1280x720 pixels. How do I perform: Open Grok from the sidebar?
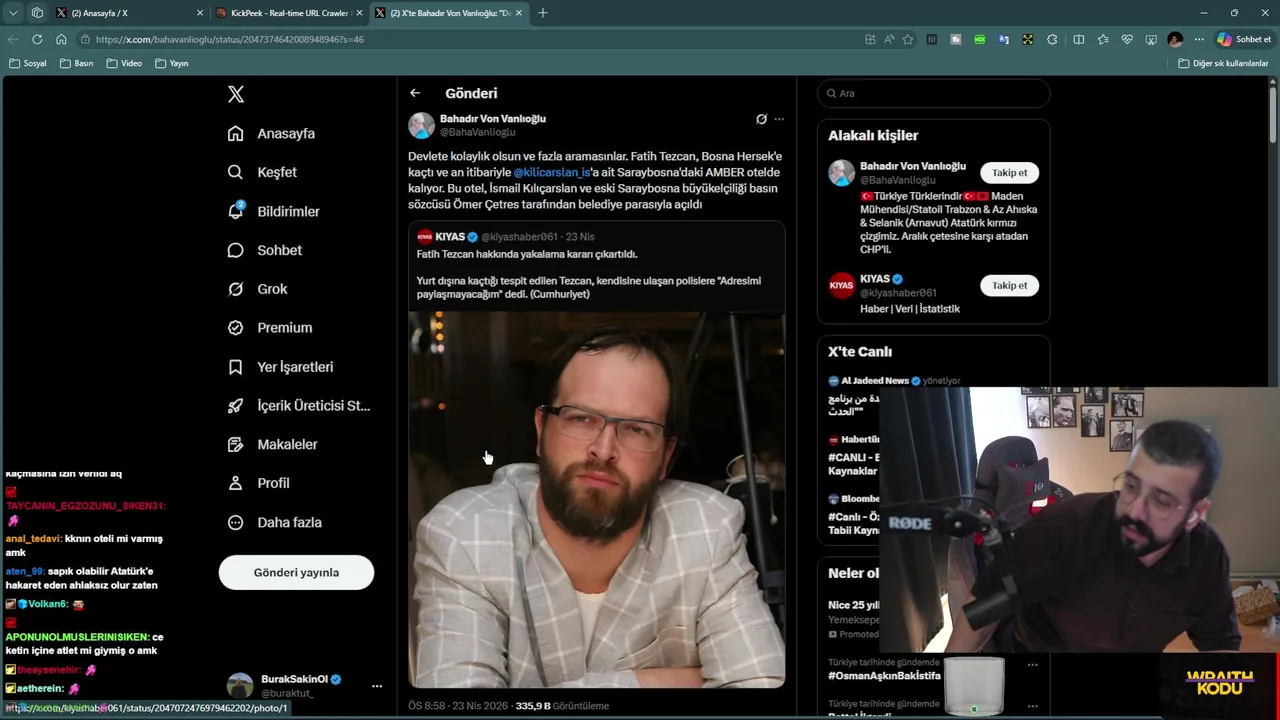tap(257, 289)
